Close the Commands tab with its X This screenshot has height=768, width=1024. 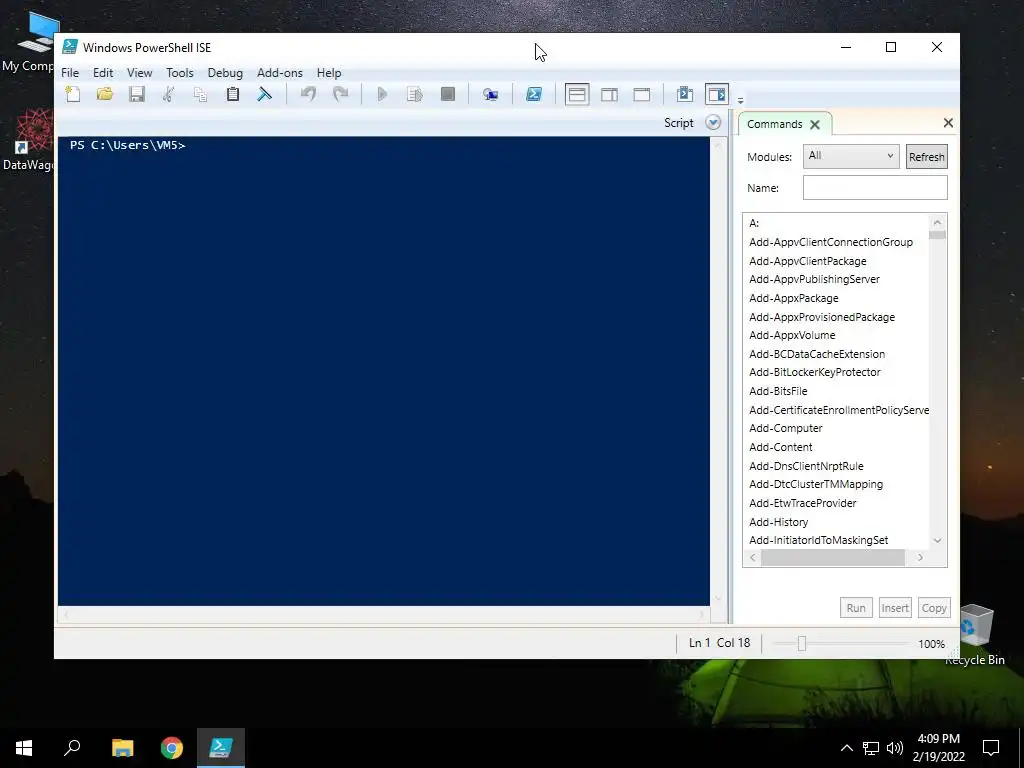tap(814, 124)
